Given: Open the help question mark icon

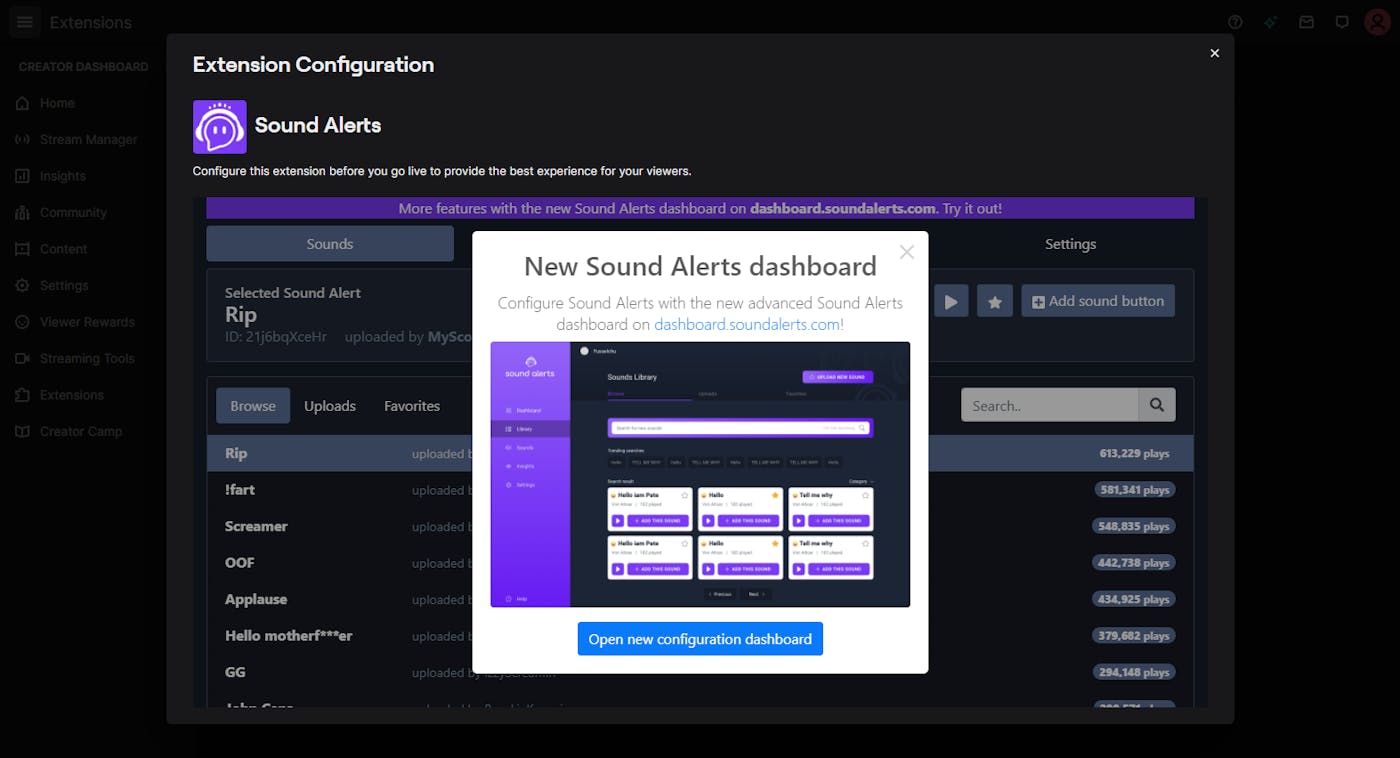Looking at the screenshot, I should [1235, 22].
